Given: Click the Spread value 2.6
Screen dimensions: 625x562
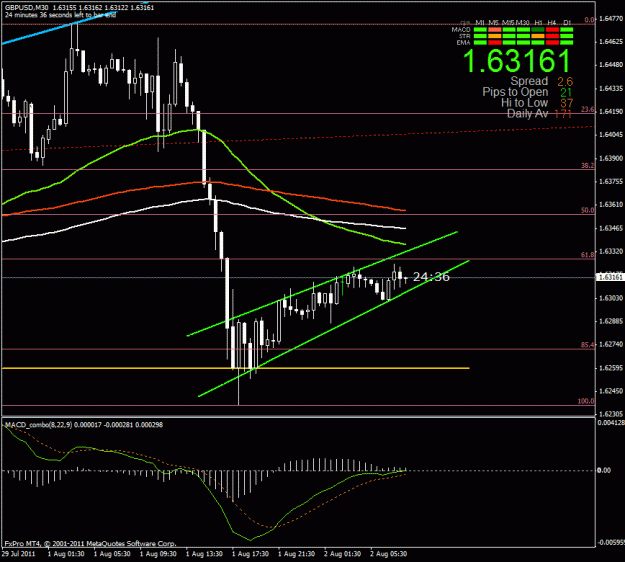Looking at the screenshot, I should point(565,82).
